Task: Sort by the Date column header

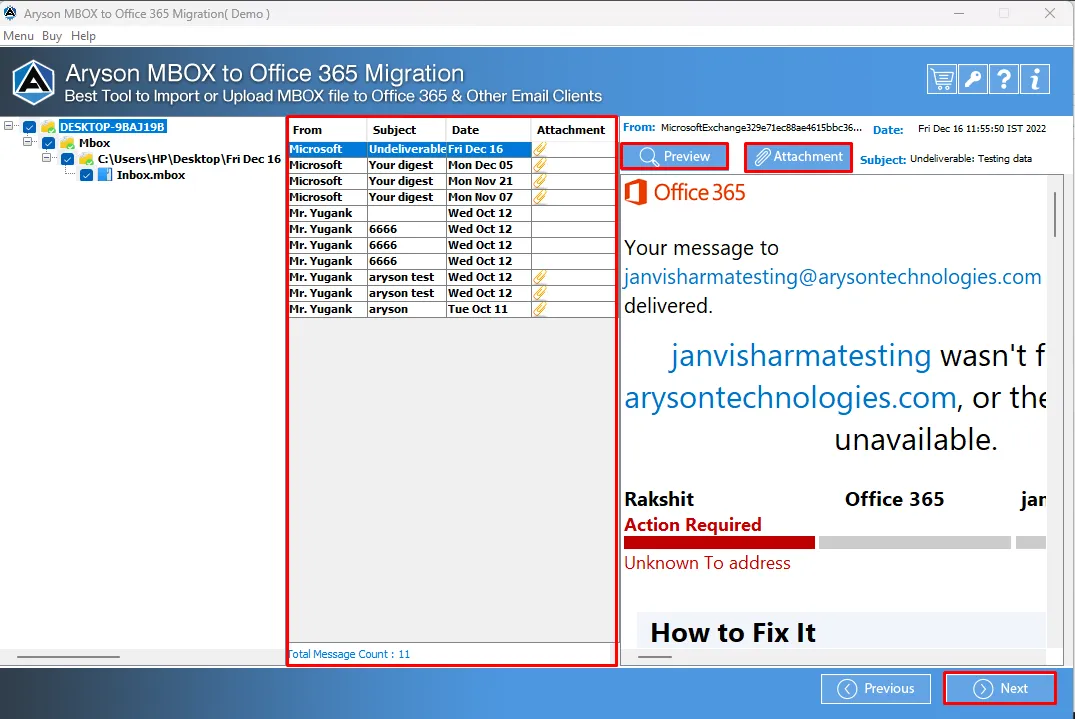Action: coord(488,130)
